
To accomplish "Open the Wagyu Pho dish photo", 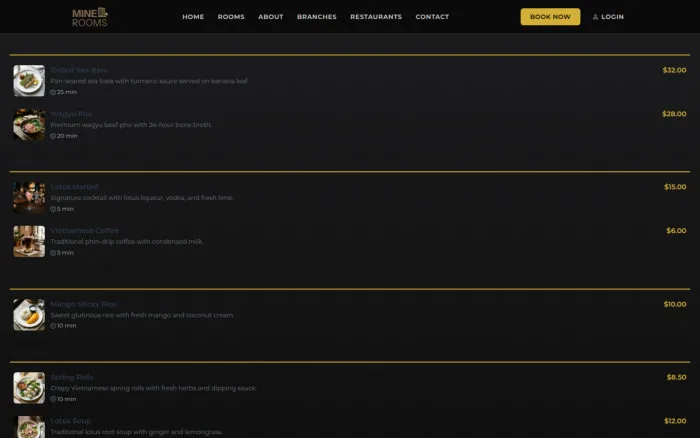I will [29, 125].
